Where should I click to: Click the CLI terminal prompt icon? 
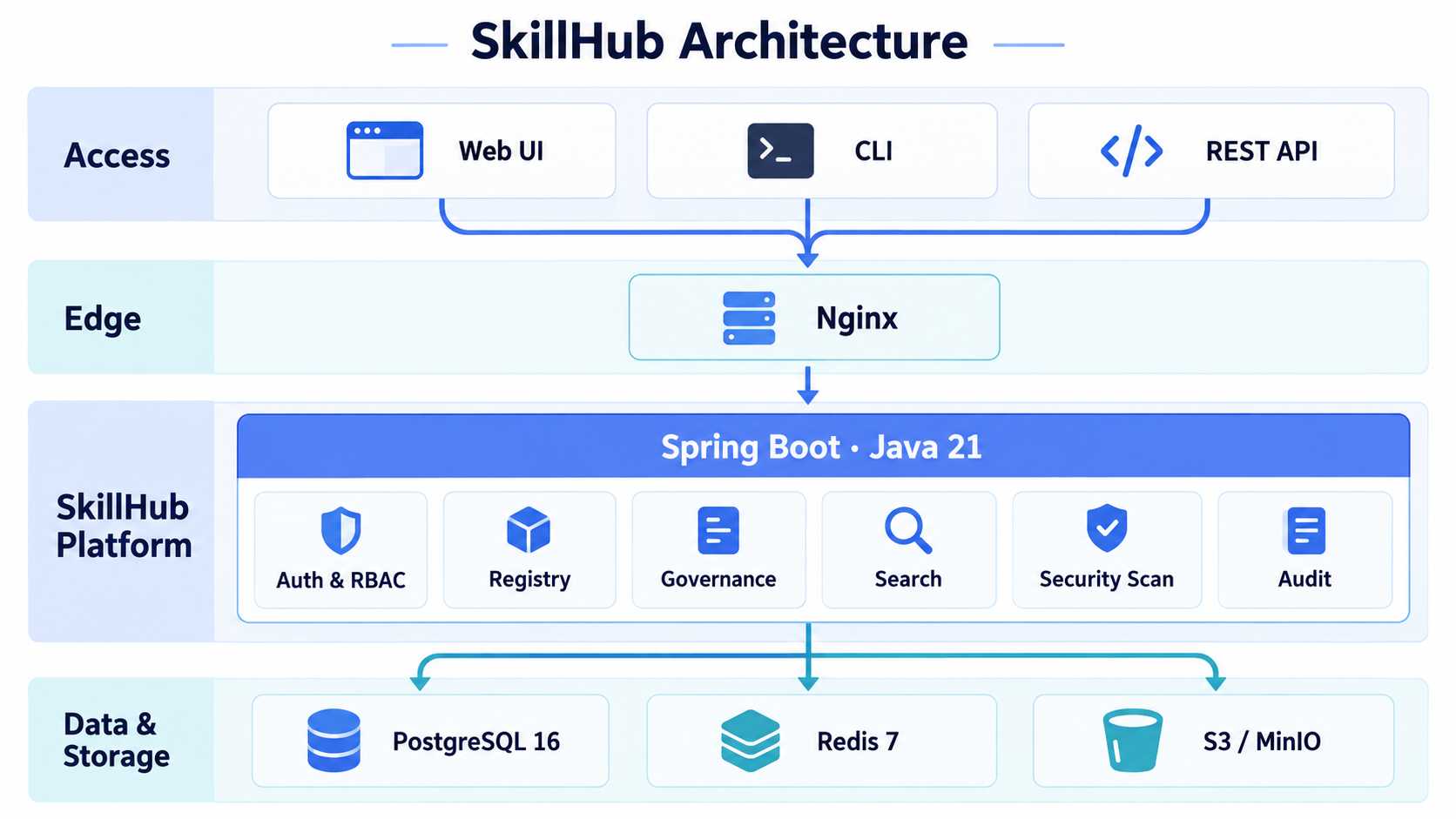click(780, 151)
